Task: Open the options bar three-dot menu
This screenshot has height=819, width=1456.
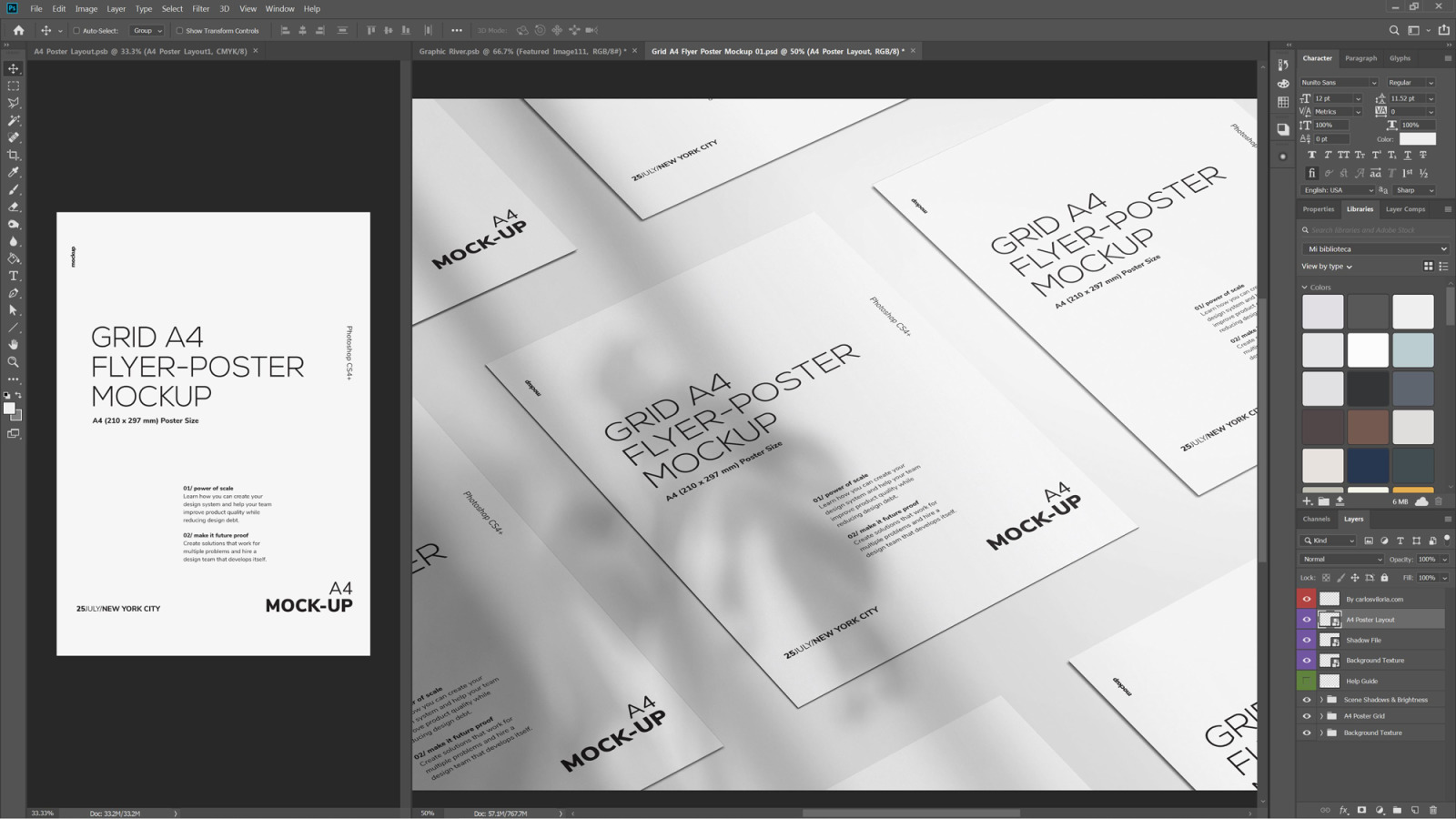Action: coord(457,30)
